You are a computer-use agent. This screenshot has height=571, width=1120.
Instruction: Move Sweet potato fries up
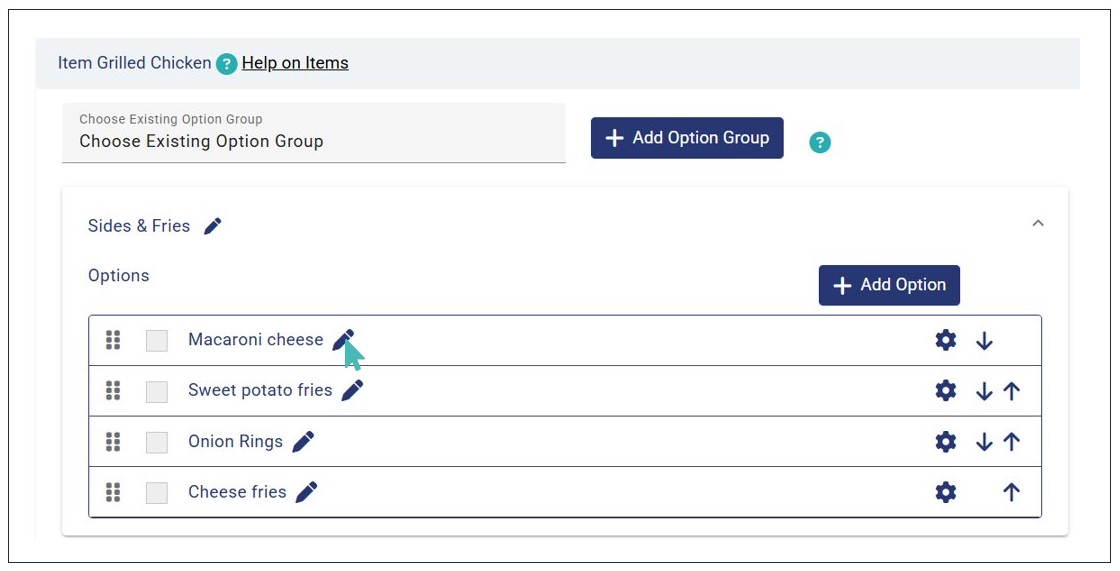click(1011, 391)
